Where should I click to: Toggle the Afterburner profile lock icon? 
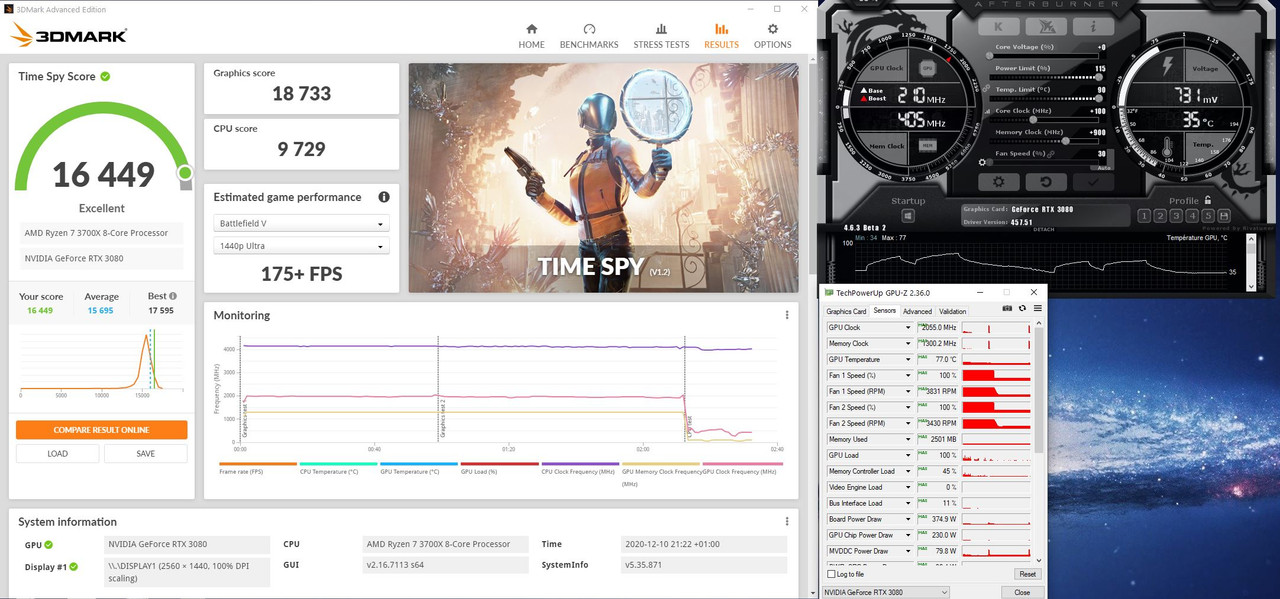(1208, 200)
